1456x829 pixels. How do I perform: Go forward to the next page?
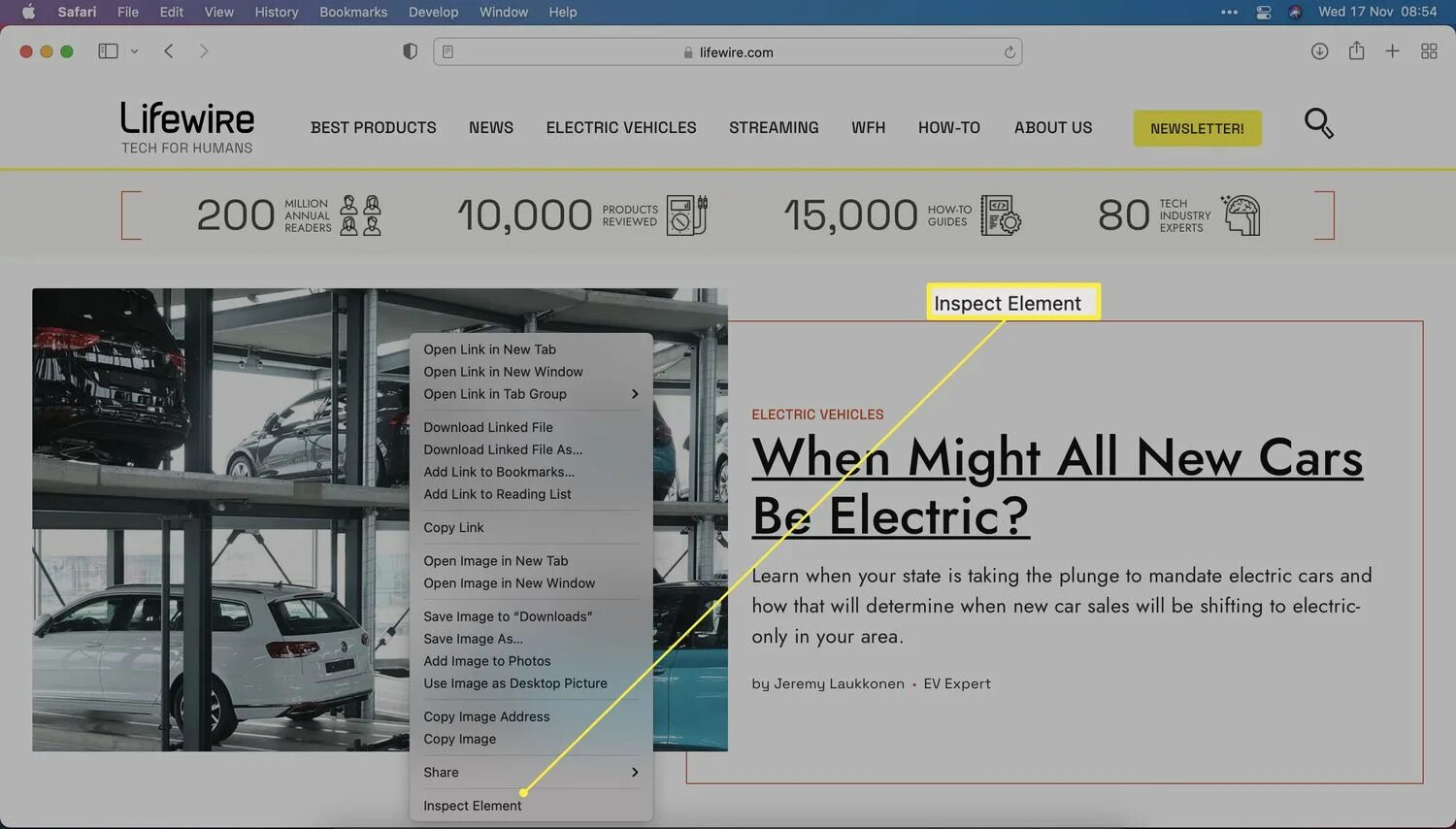204,51
